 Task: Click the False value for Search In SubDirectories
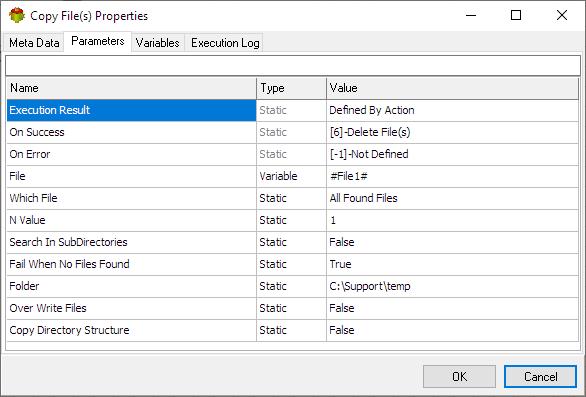tap(453, 242)
